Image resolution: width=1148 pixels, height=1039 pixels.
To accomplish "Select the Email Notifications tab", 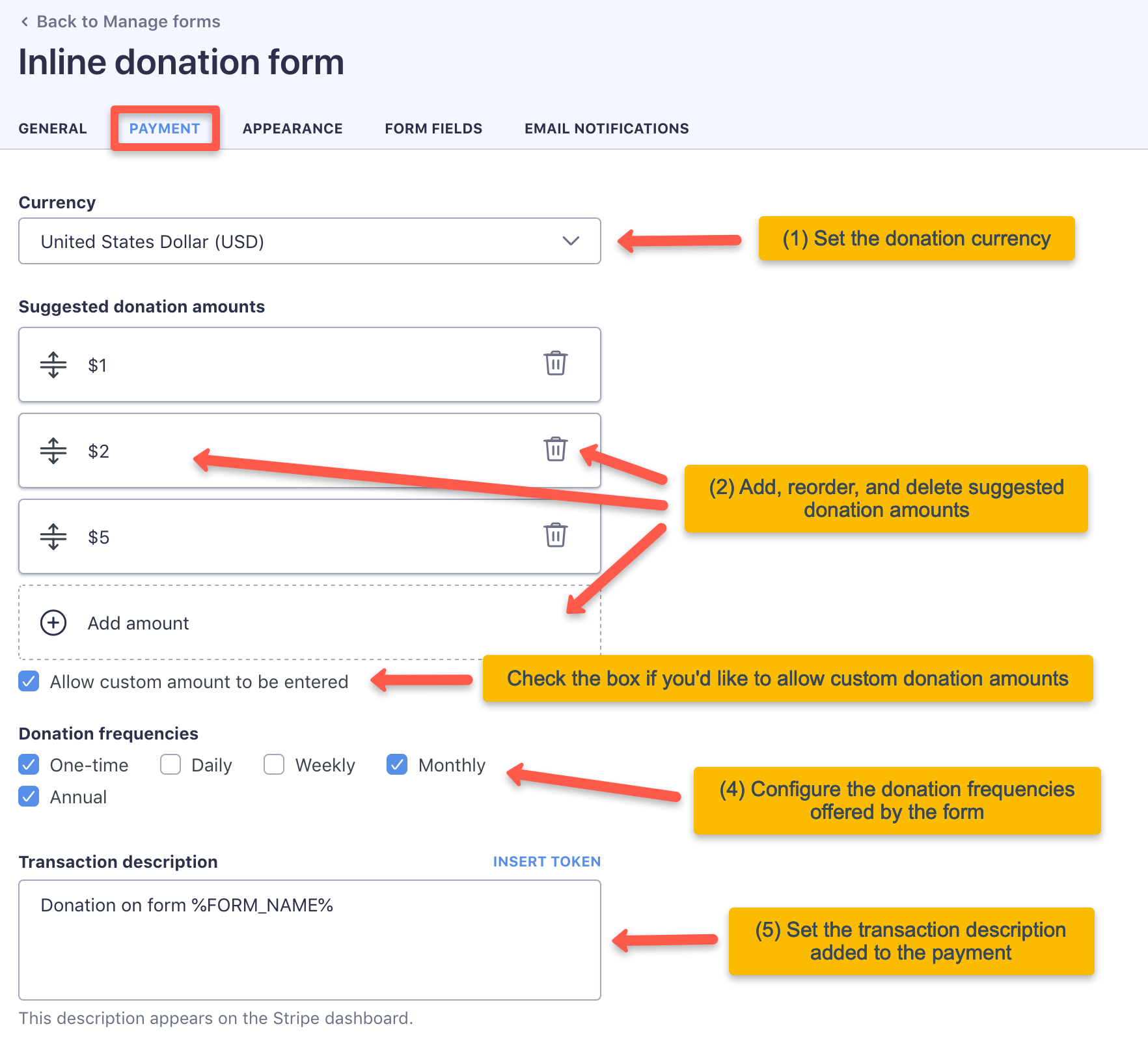I will (606, 128).
